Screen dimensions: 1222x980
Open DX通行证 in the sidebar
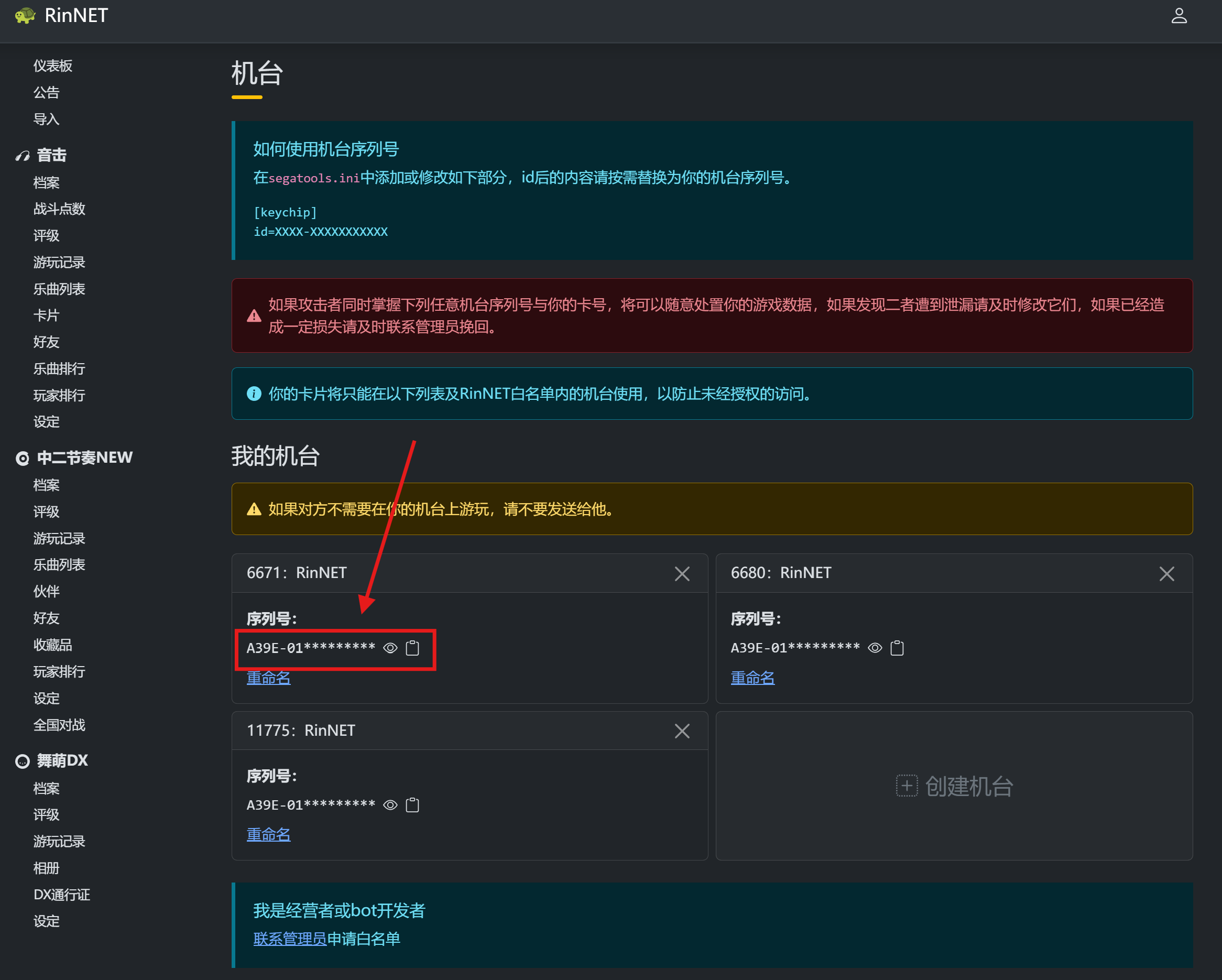[x=61, y=895]
